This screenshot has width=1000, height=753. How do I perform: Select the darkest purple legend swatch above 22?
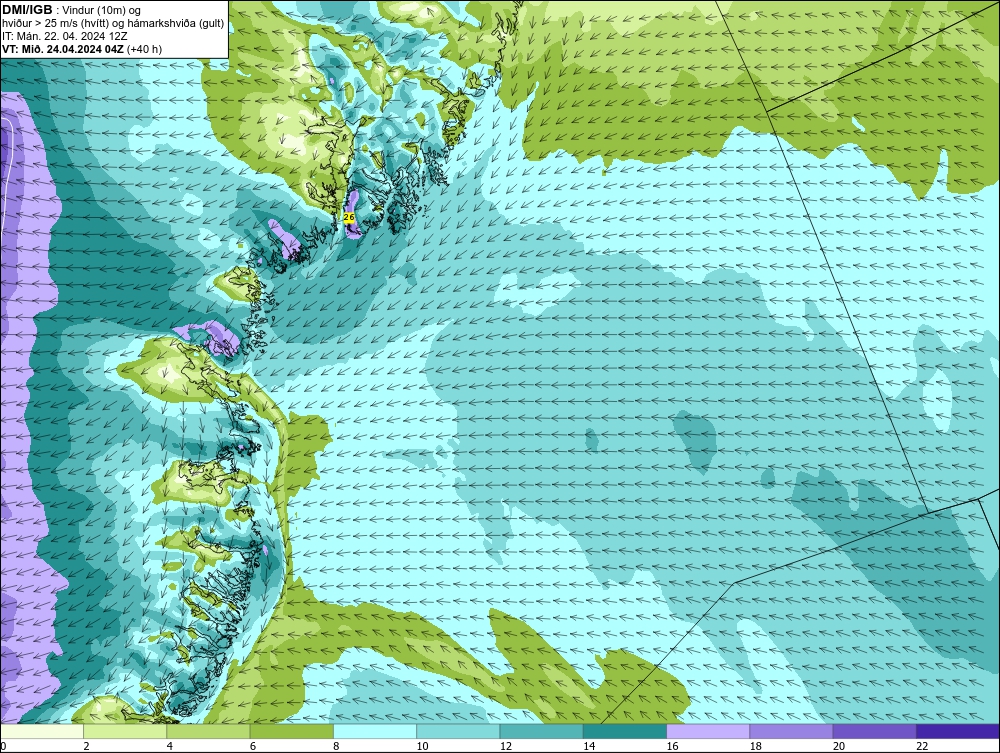tap(958, 731)
